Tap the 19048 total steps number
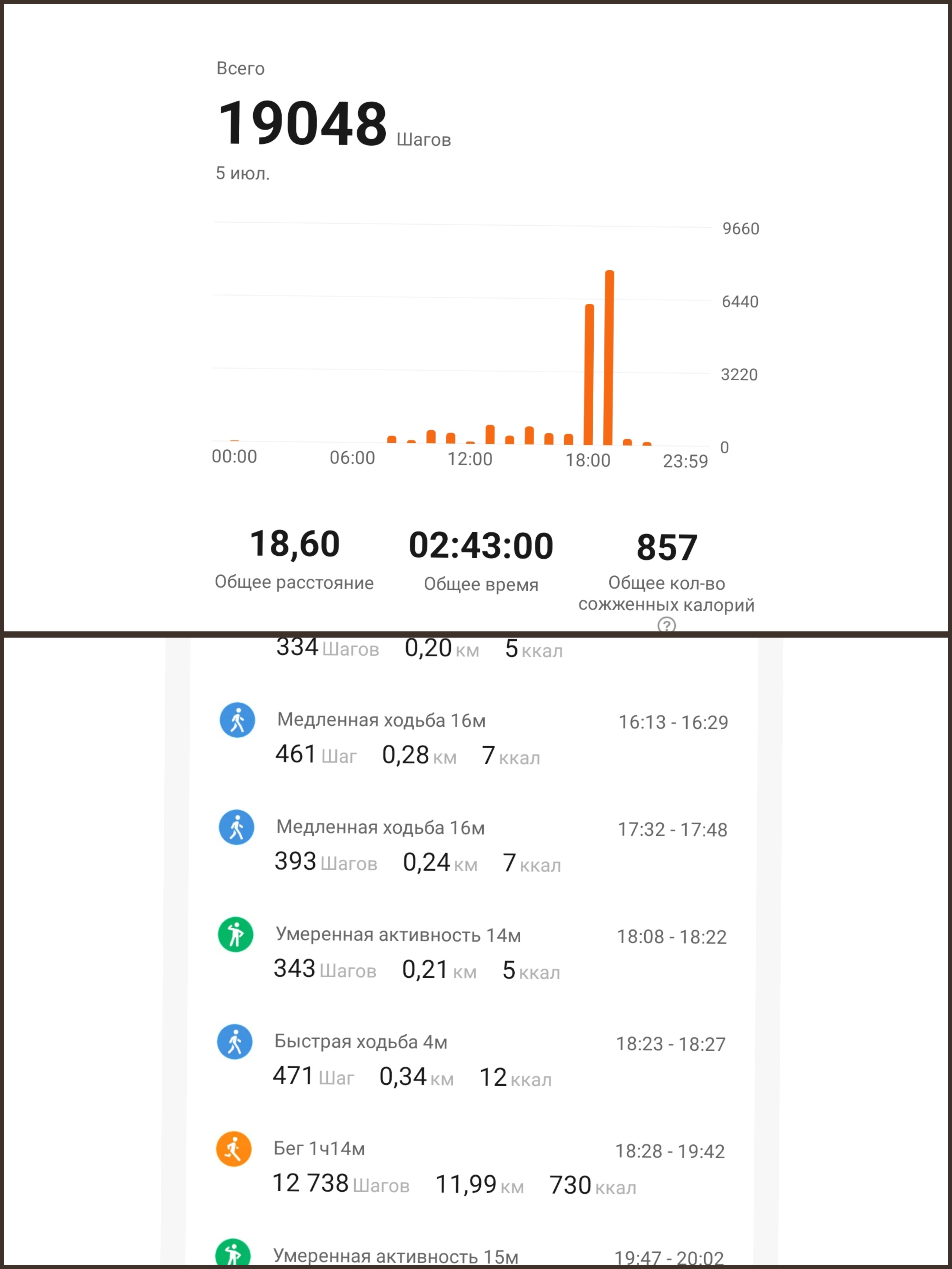 point(302,123)
